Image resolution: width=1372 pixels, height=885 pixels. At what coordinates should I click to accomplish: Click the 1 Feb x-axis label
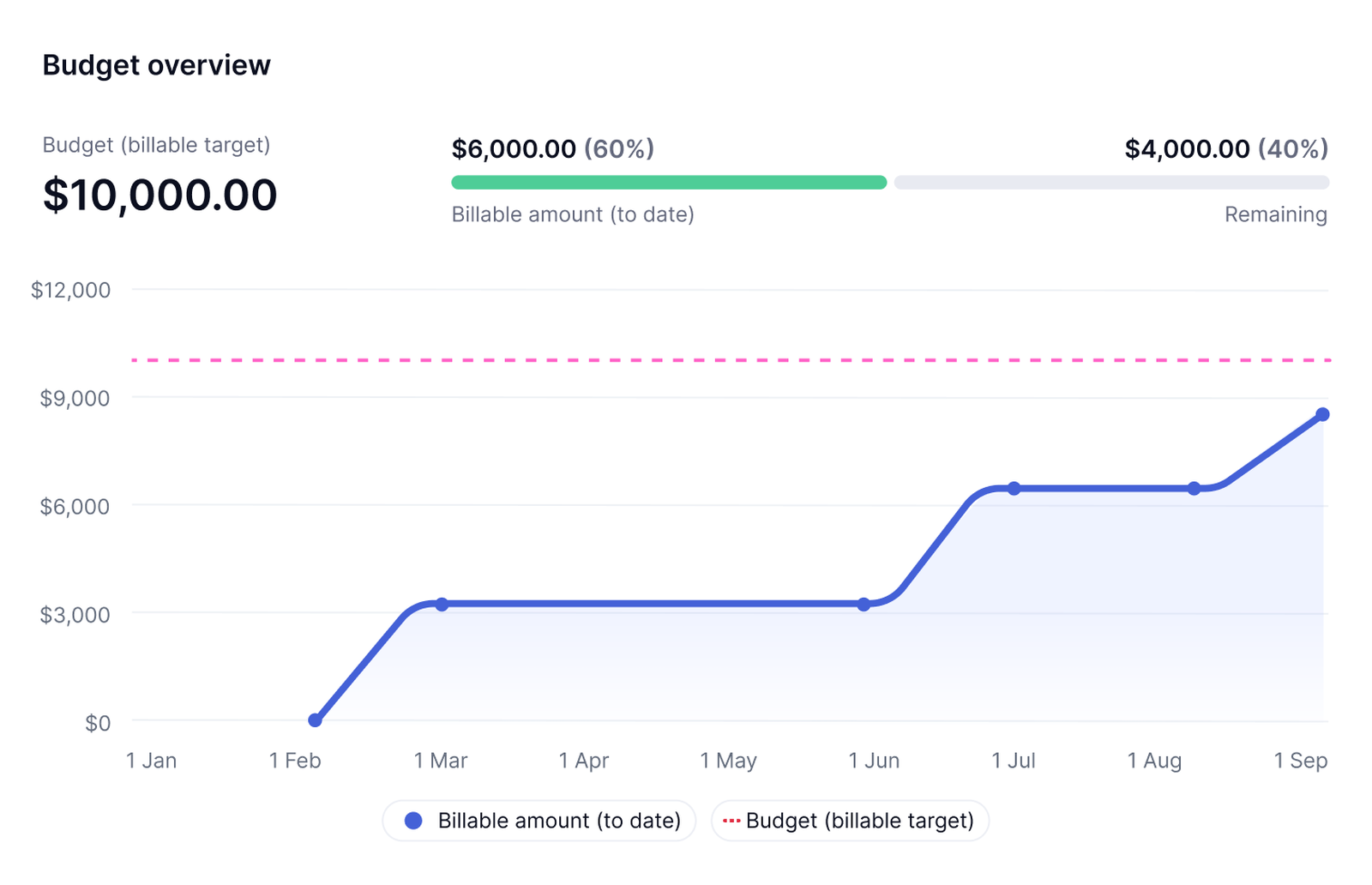(x=295, y=761)
